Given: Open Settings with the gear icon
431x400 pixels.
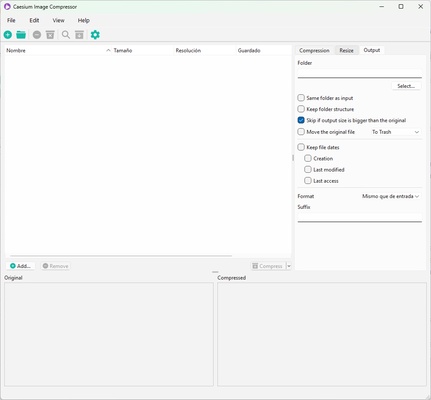Looking at the screenshot, I should [95, 35].
